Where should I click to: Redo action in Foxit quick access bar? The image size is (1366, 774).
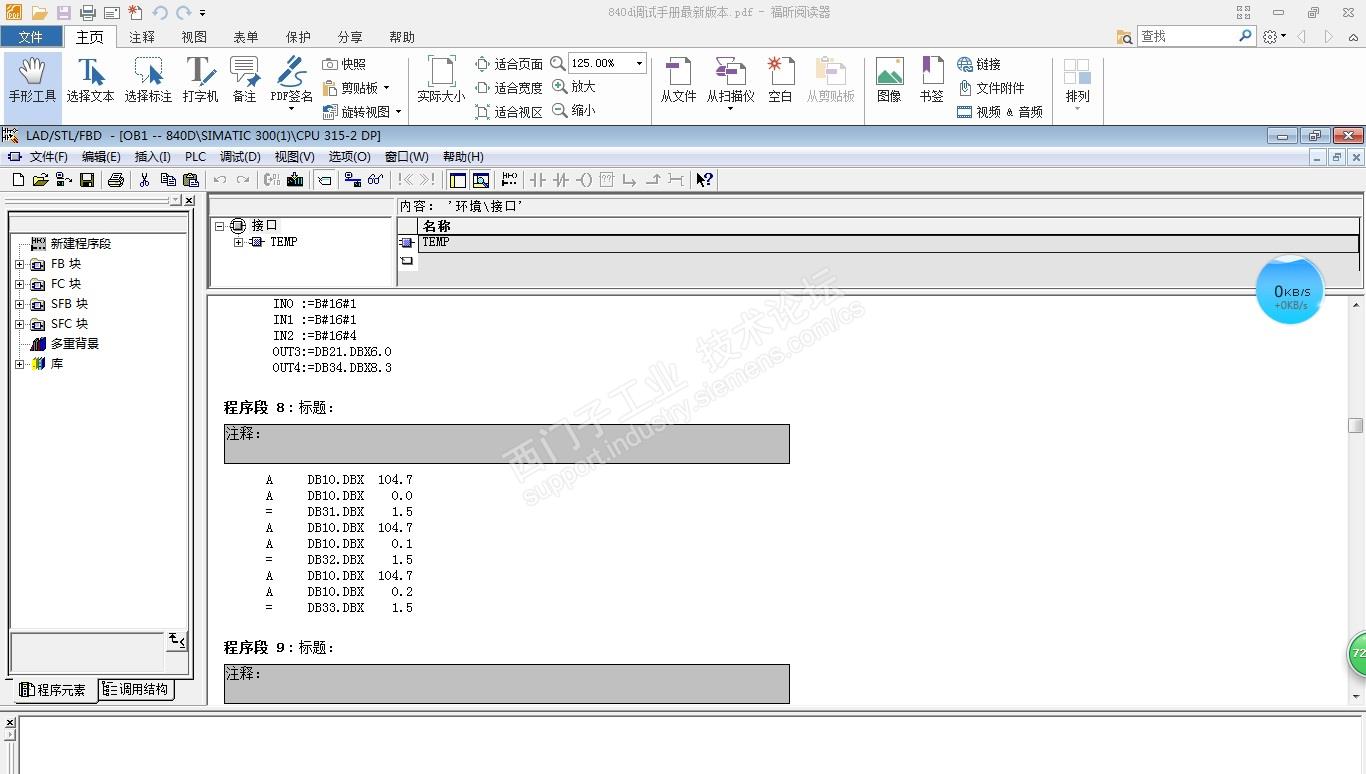point(183,13)
